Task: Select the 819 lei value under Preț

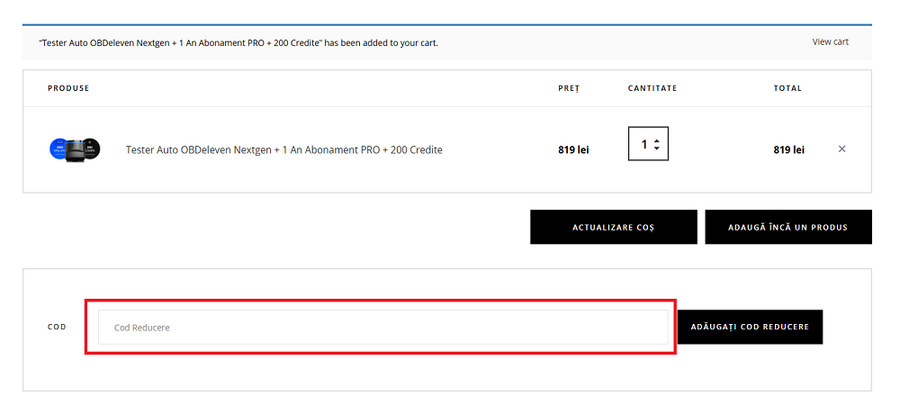Action: [573, 150]
